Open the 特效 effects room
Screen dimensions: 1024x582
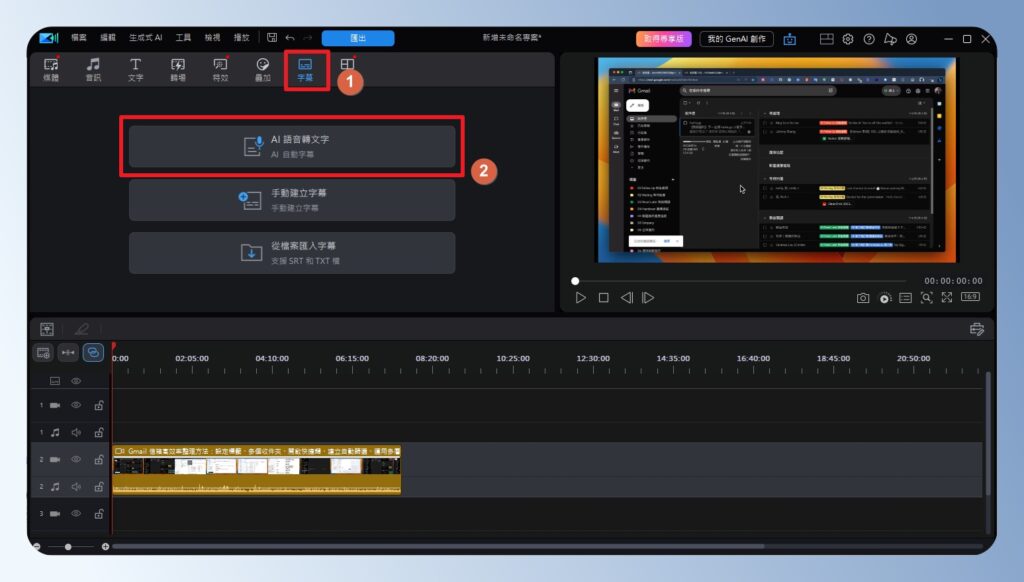pos(220,69)
